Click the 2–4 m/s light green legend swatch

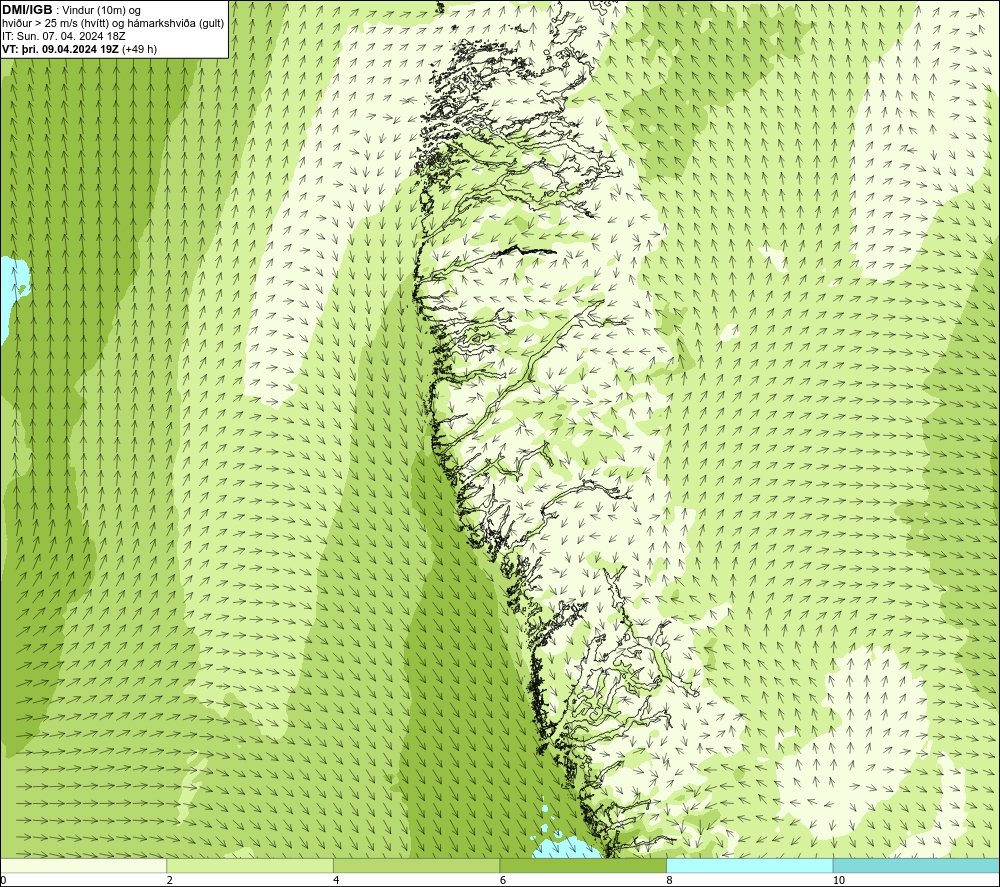pyautogui.click(x=250, y=865)
